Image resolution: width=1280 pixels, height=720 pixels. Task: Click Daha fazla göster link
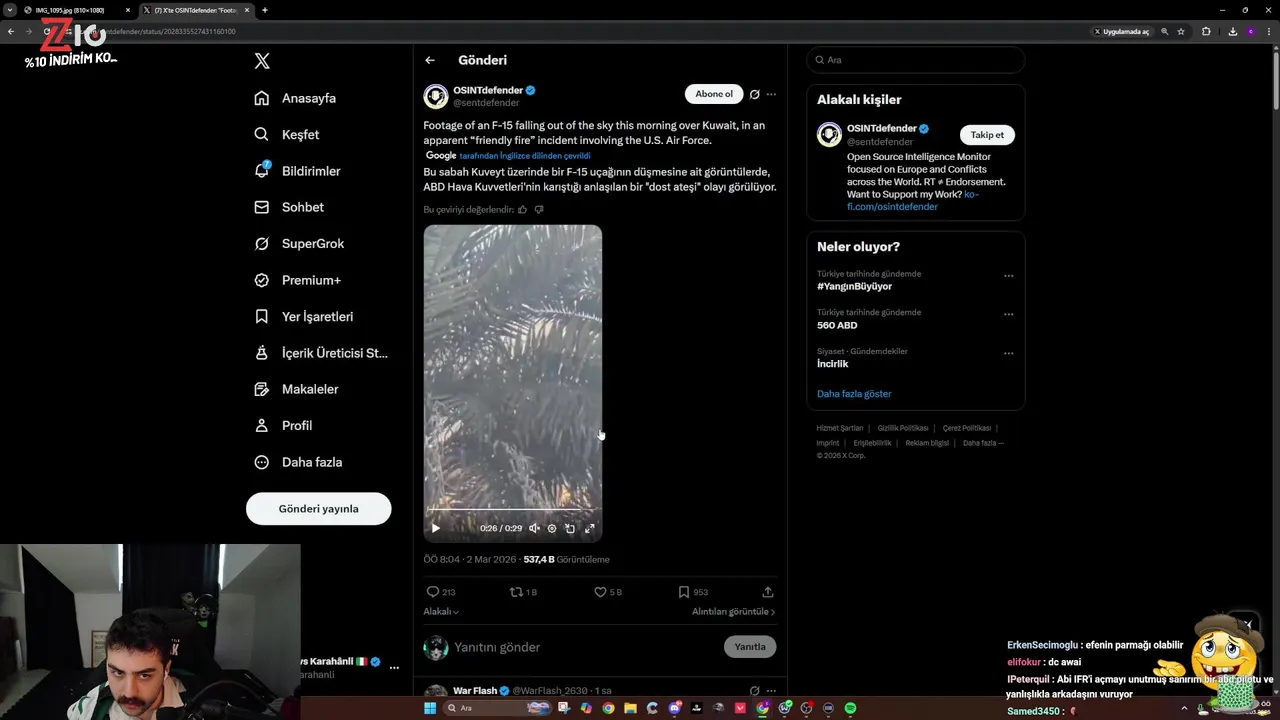click(854, 394)
